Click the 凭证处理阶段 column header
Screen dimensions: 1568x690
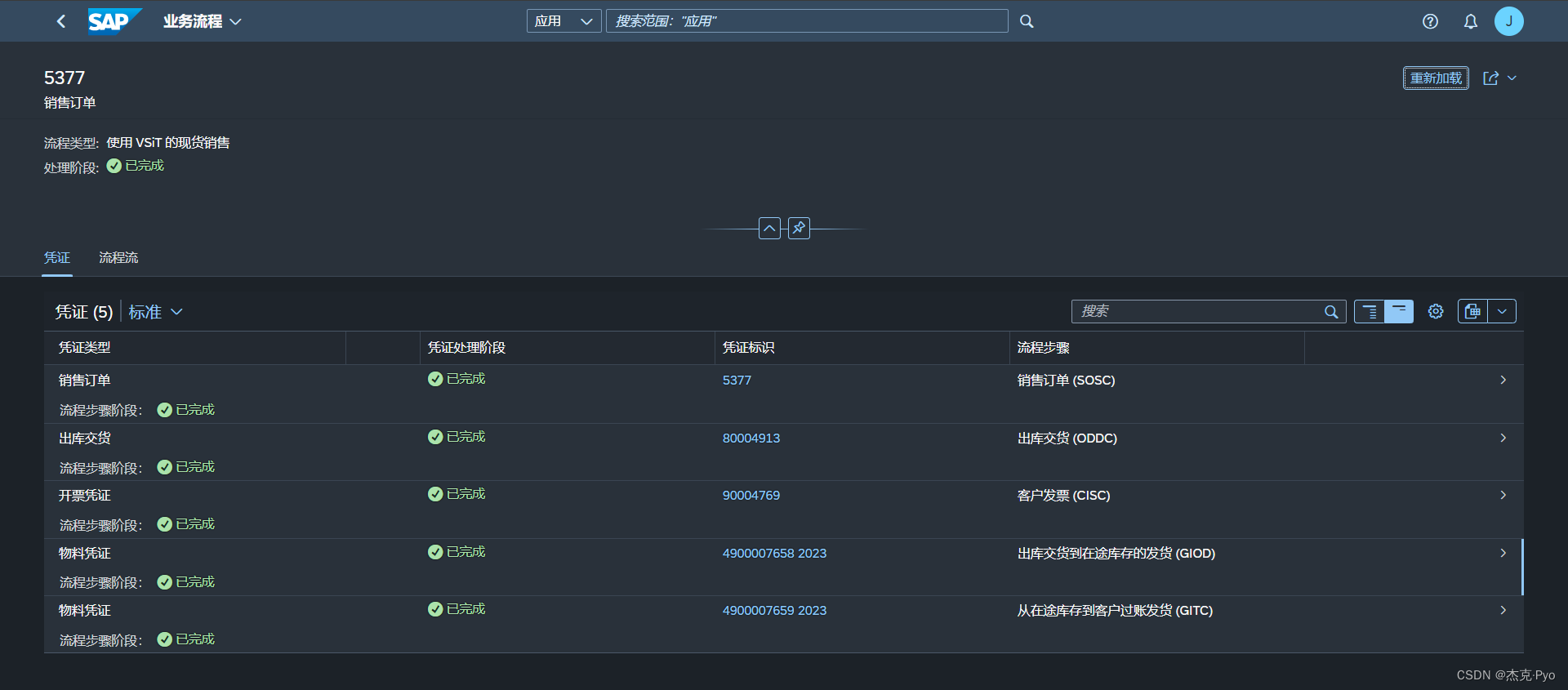567,348
